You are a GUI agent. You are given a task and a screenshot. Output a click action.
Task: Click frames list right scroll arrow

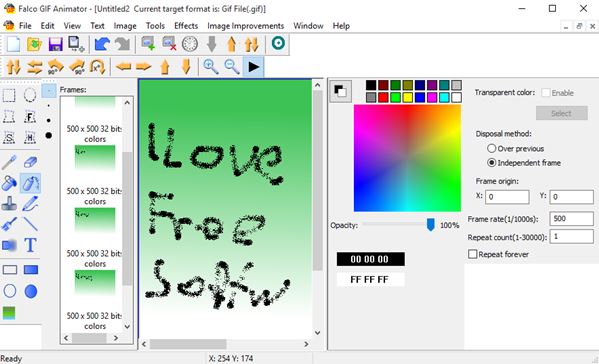pos(115,338)
